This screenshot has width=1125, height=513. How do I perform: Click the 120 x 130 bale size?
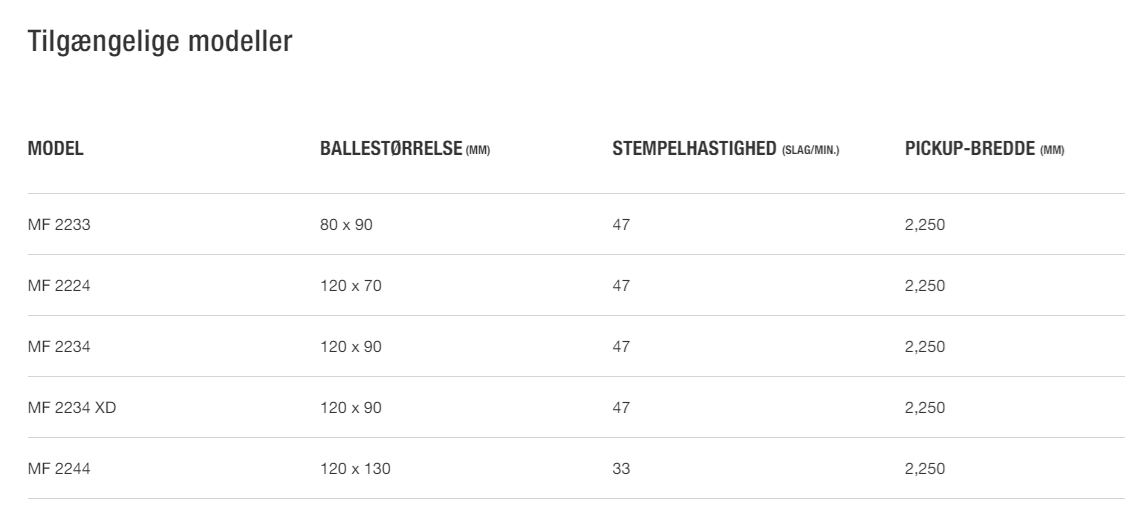[355, 469]
